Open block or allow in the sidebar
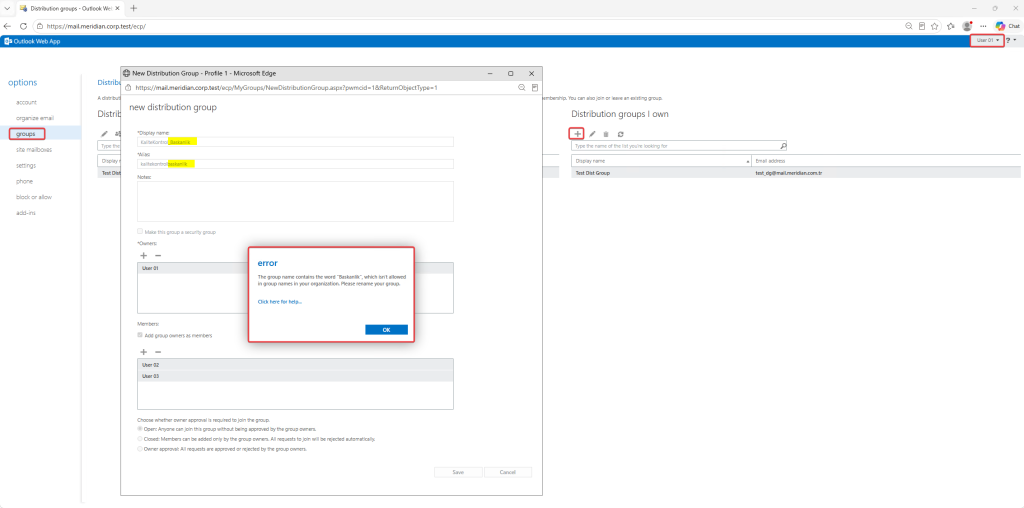The image size is (1024, 508). pos(34,197)
